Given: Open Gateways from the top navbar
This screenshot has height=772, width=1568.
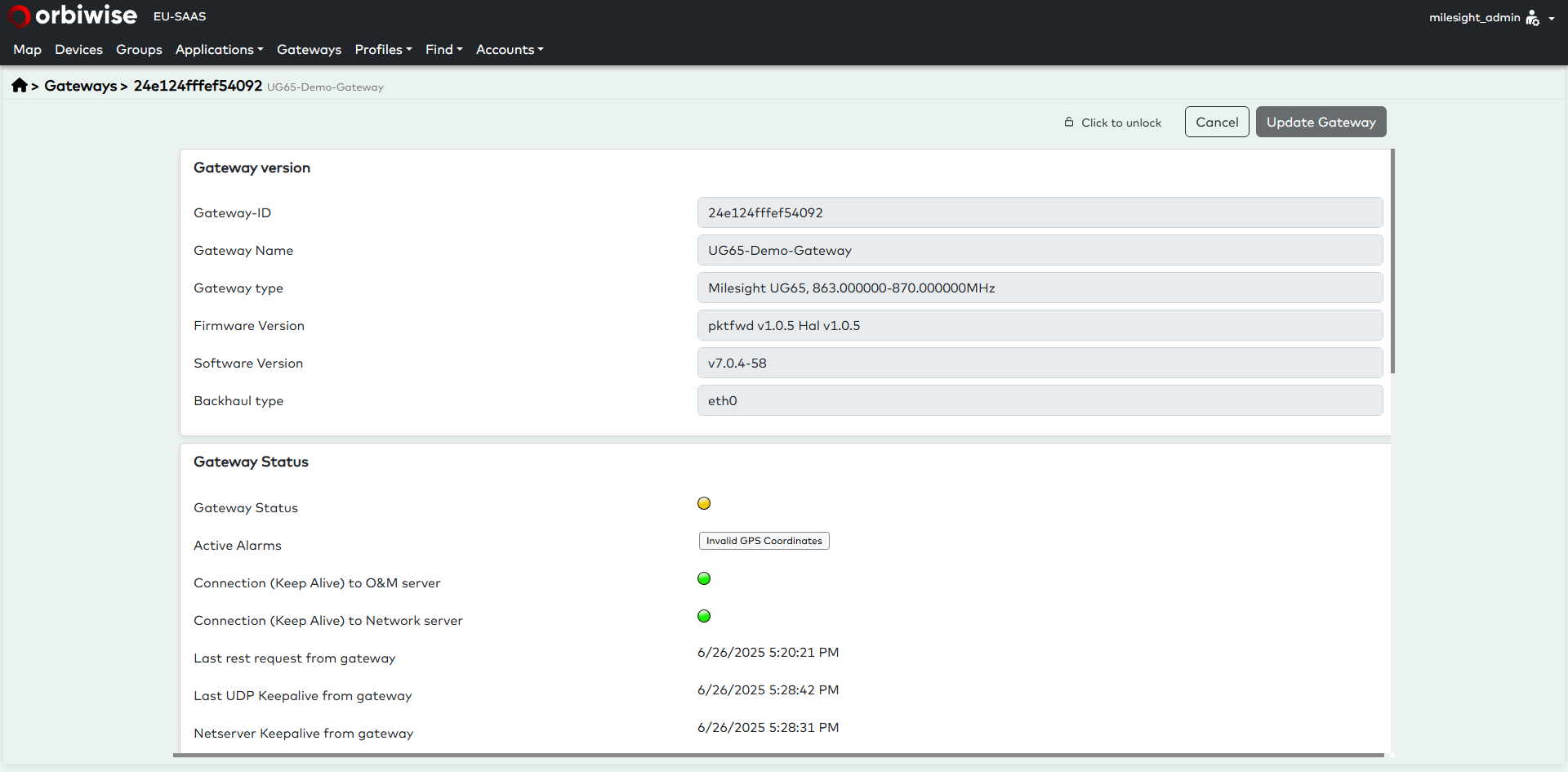Looking at the screenshot, I should [309, 50].
